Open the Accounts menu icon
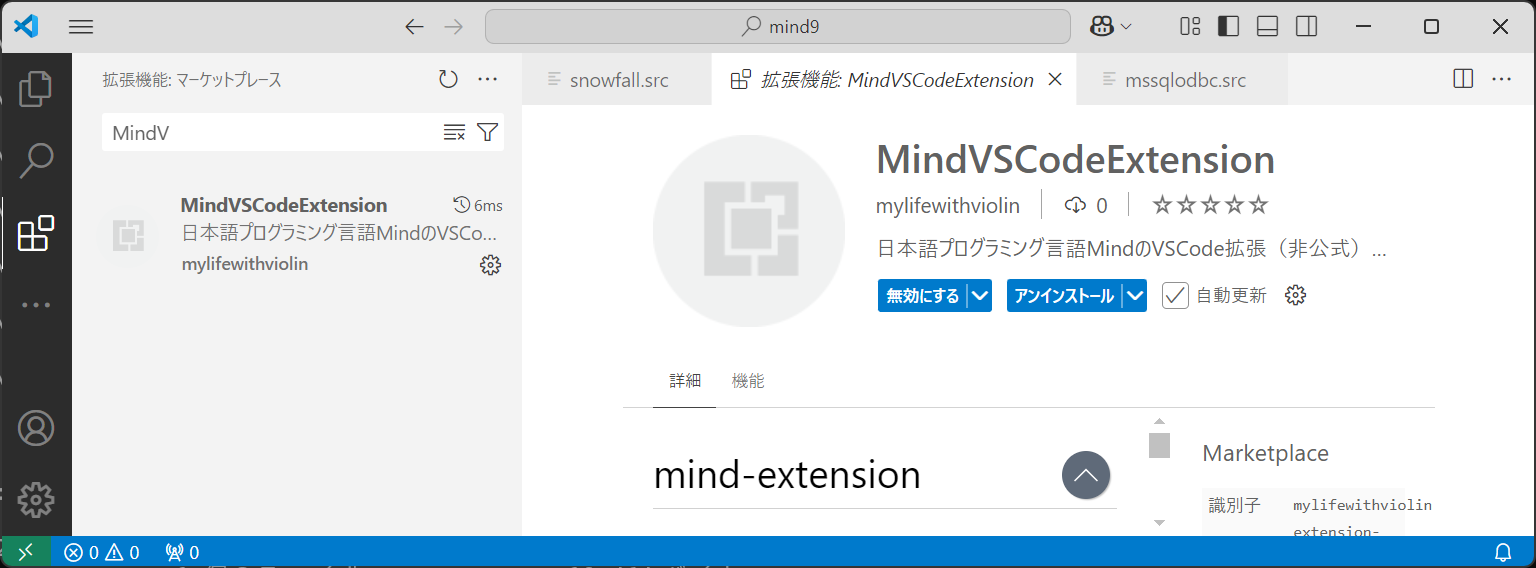The height and width of the screenshot is (568, 1536). 36,428
